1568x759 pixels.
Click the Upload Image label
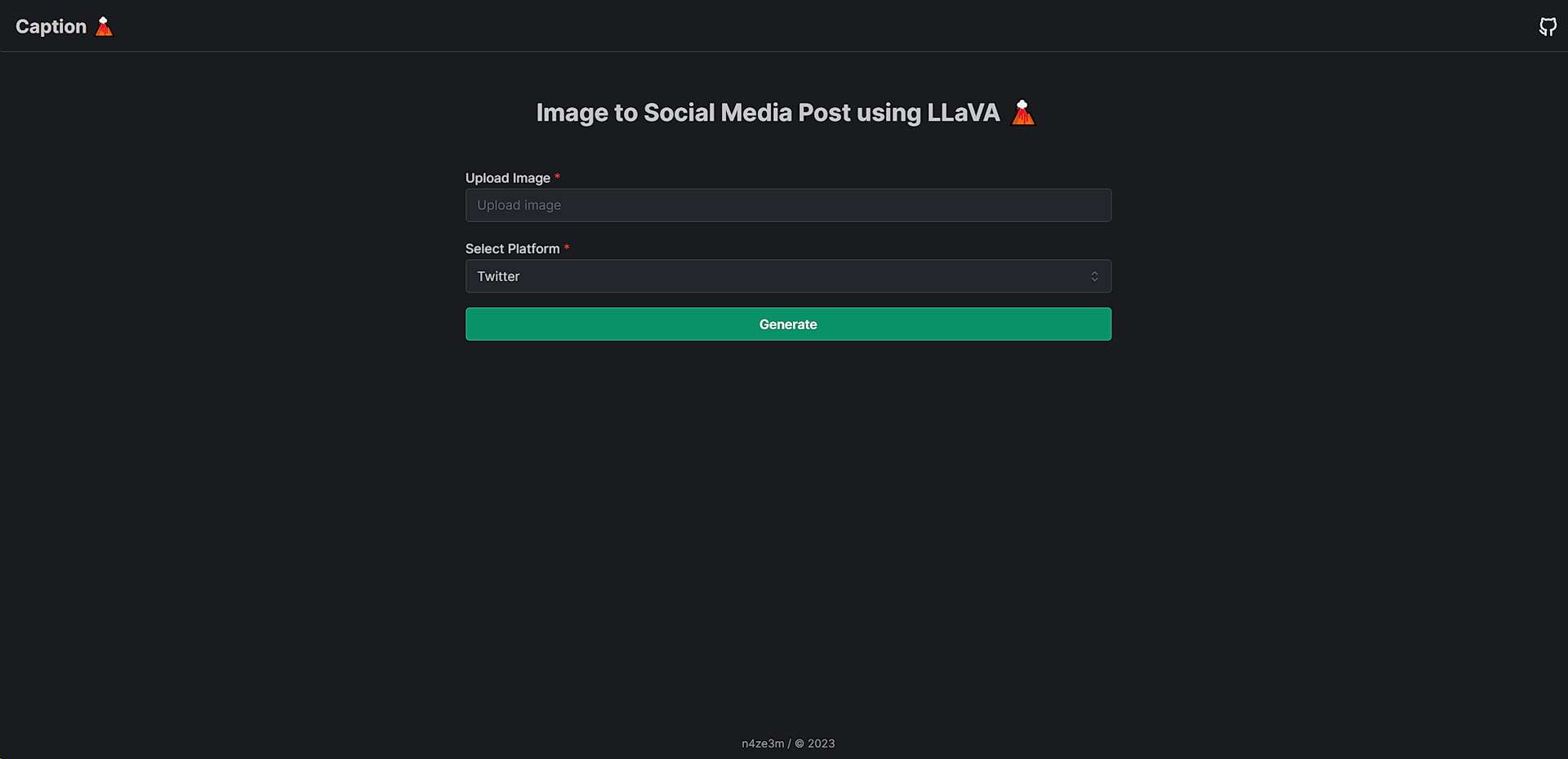(x=507, y=178)
